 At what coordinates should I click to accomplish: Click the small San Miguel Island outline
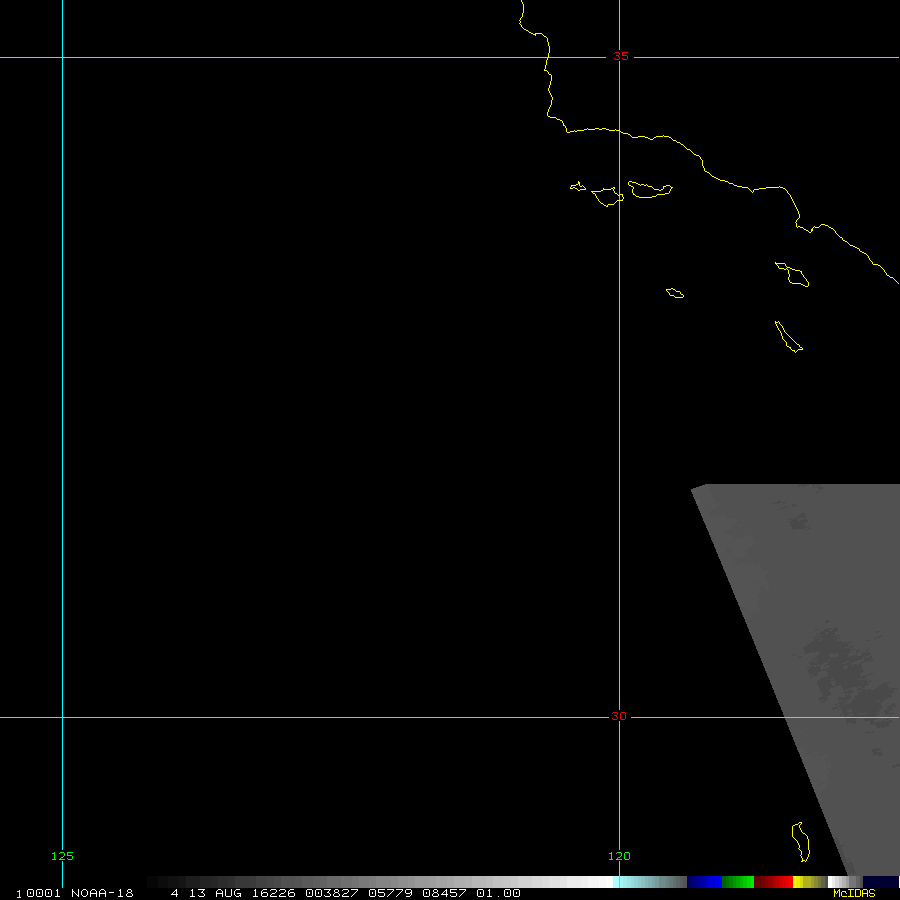[577, 186]
